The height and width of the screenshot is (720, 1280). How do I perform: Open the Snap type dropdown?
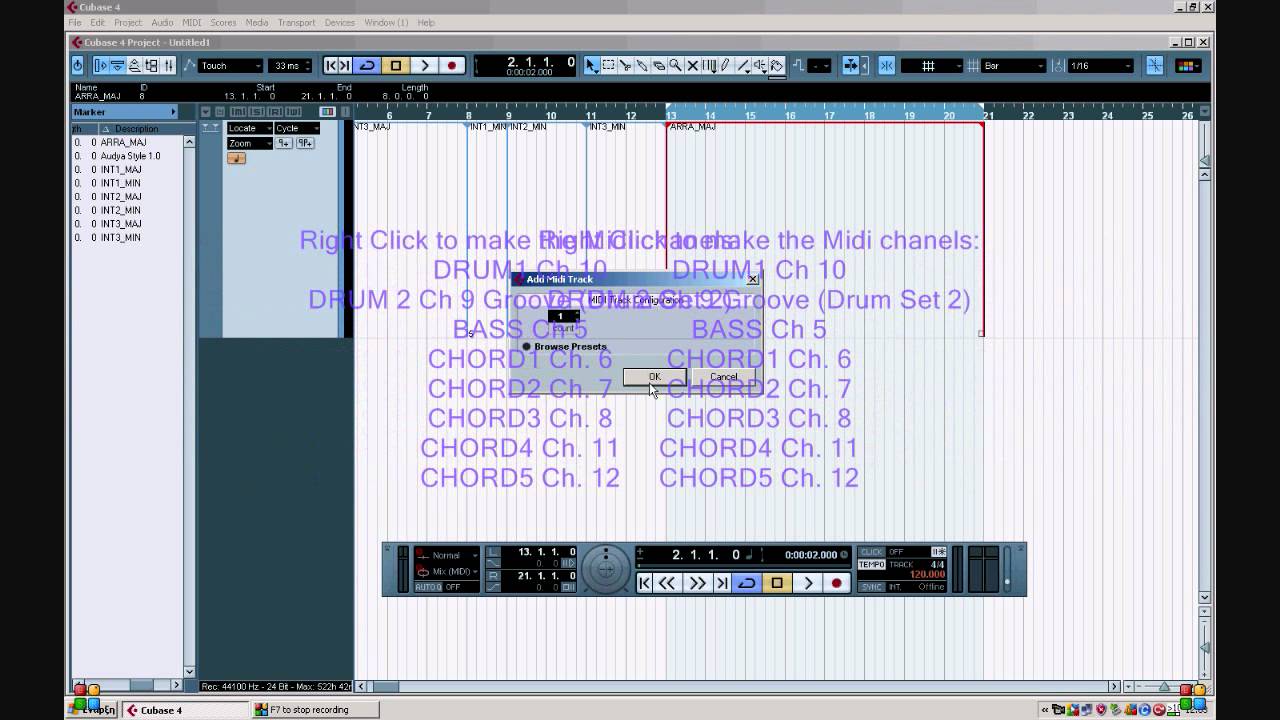931,66
